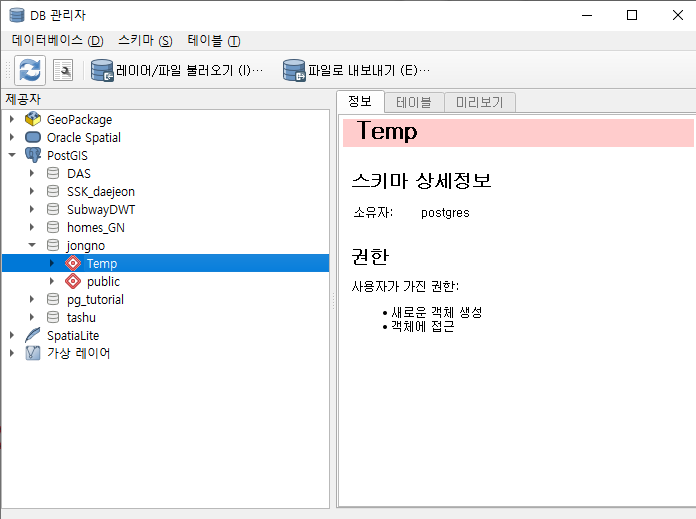Click the Refresh toolbar icon
This screenshot has height=519, width=696.
click(x=30, y=70)
